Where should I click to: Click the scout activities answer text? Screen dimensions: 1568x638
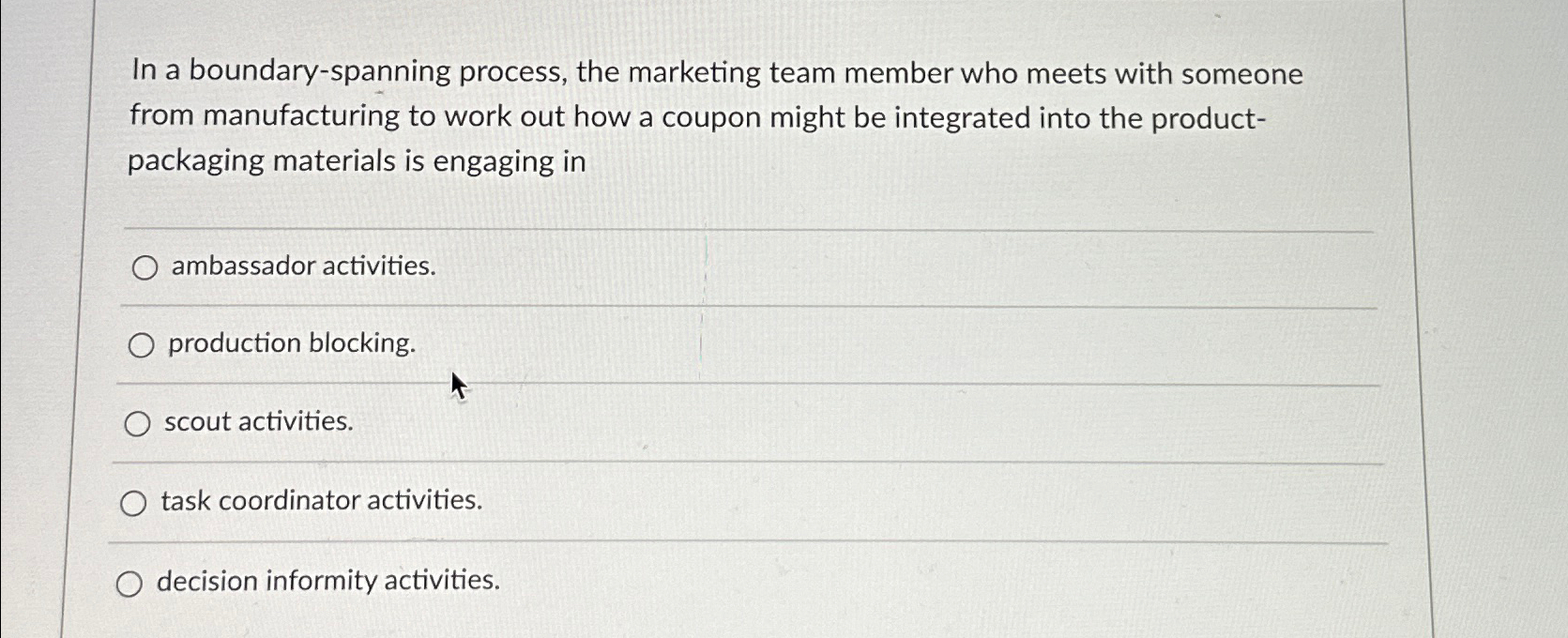point(258,423)
